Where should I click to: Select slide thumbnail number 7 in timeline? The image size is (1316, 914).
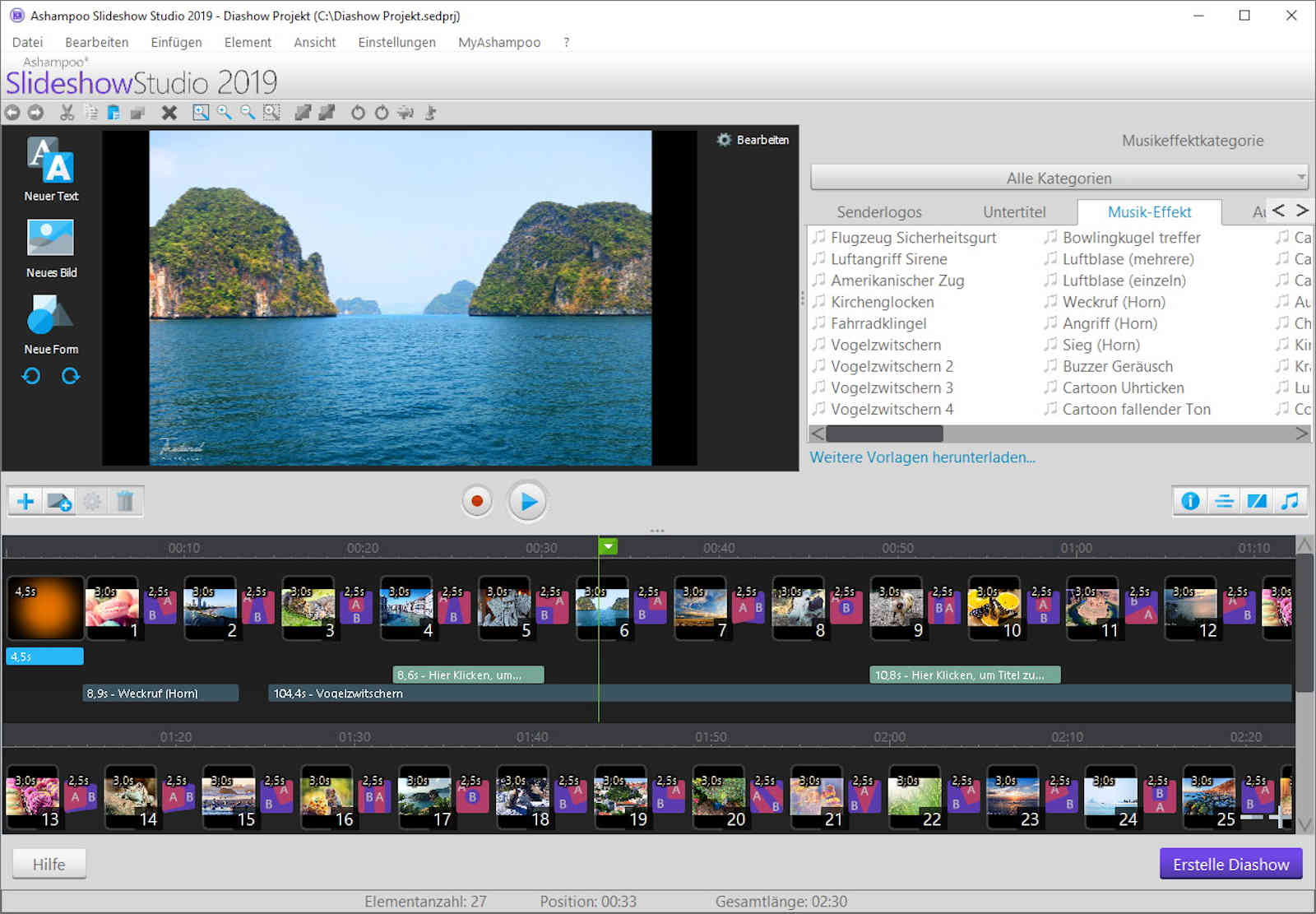(700, 609)
